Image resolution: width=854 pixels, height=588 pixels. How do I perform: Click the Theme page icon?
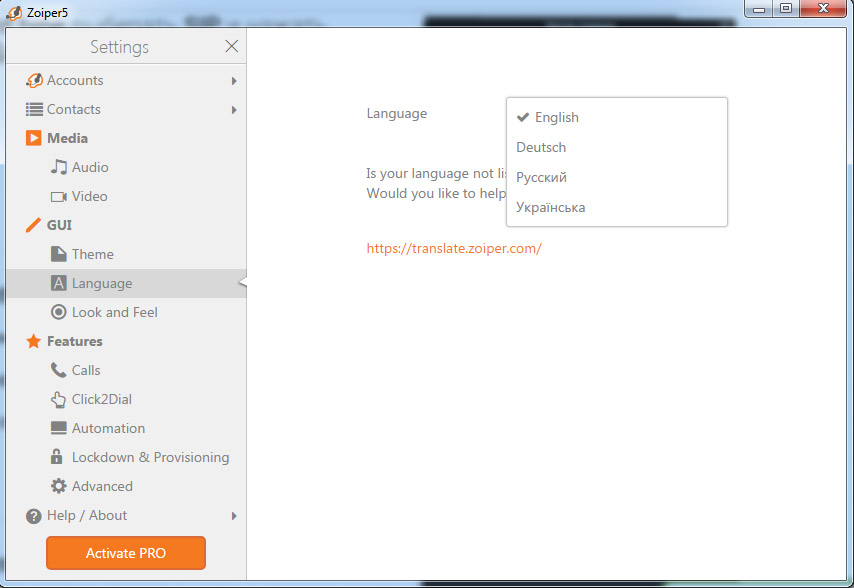[x=58, y=254]
